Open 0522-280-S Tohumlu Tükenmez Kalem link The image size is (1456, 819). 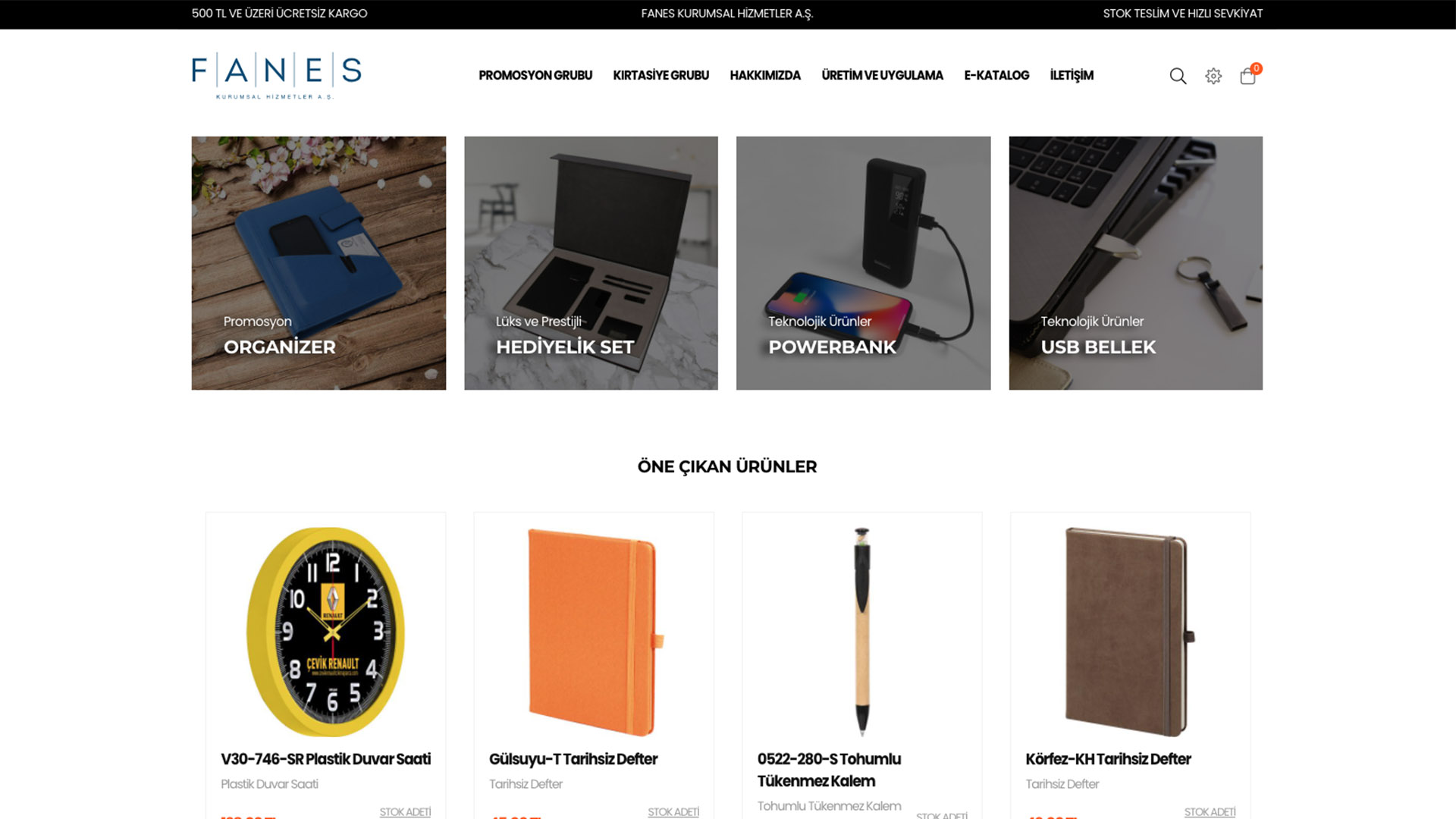pyautogui.click(x=830, y=770)
